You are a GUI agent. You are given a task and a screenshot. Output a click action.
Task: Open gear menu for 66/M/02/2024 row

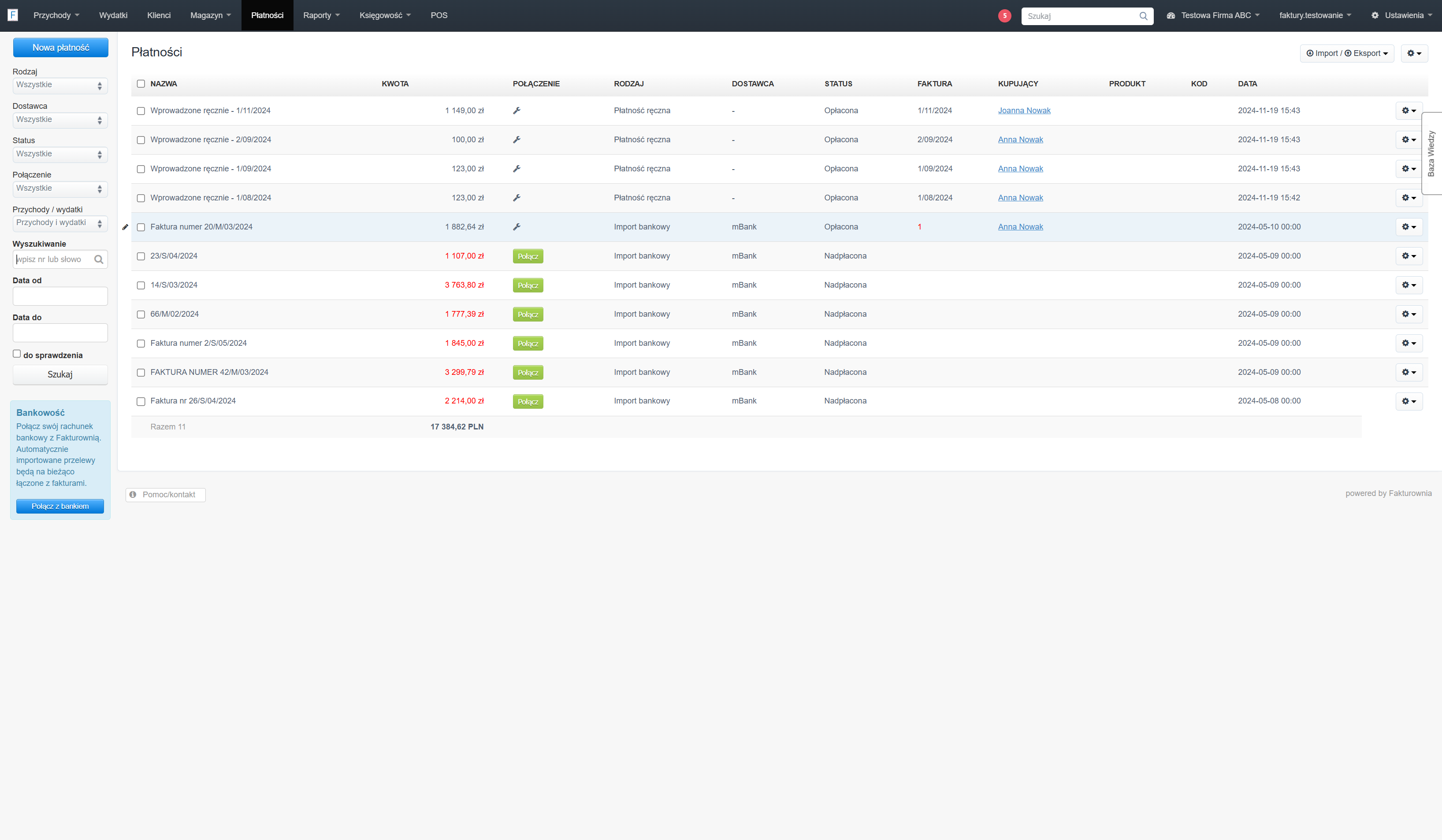pyautogui.click(x=1408, y=315)
